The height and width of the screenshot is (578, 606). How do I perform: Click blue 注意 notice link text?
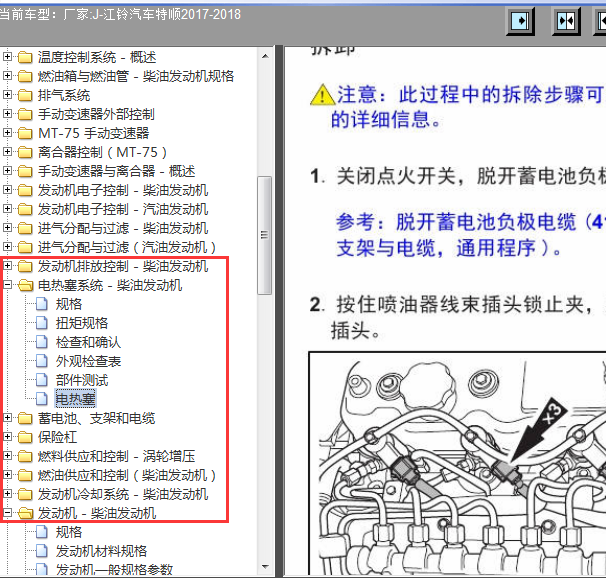pos(468,107)
